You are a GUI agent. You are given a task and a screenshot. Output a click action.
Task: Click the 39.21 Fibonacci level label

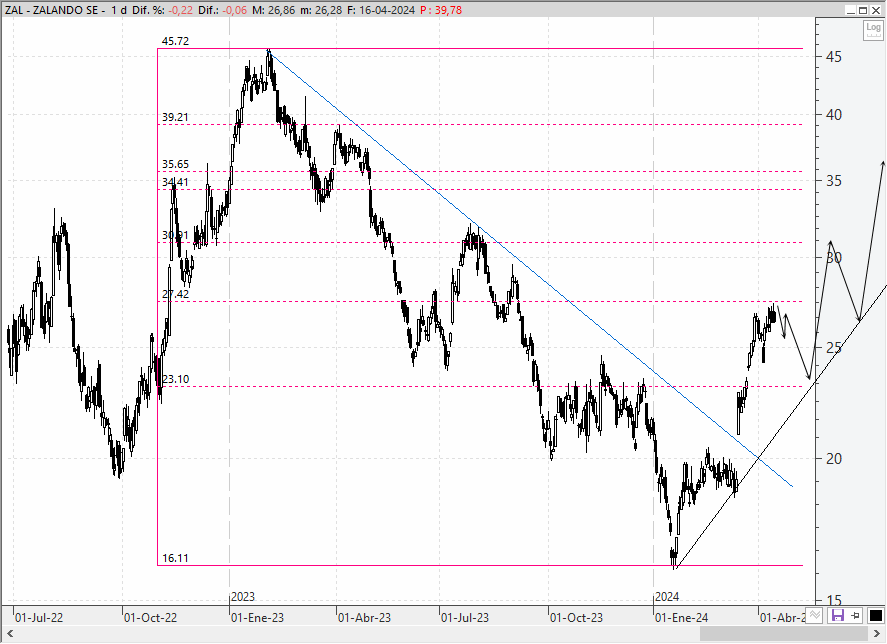tap(175, 117)
